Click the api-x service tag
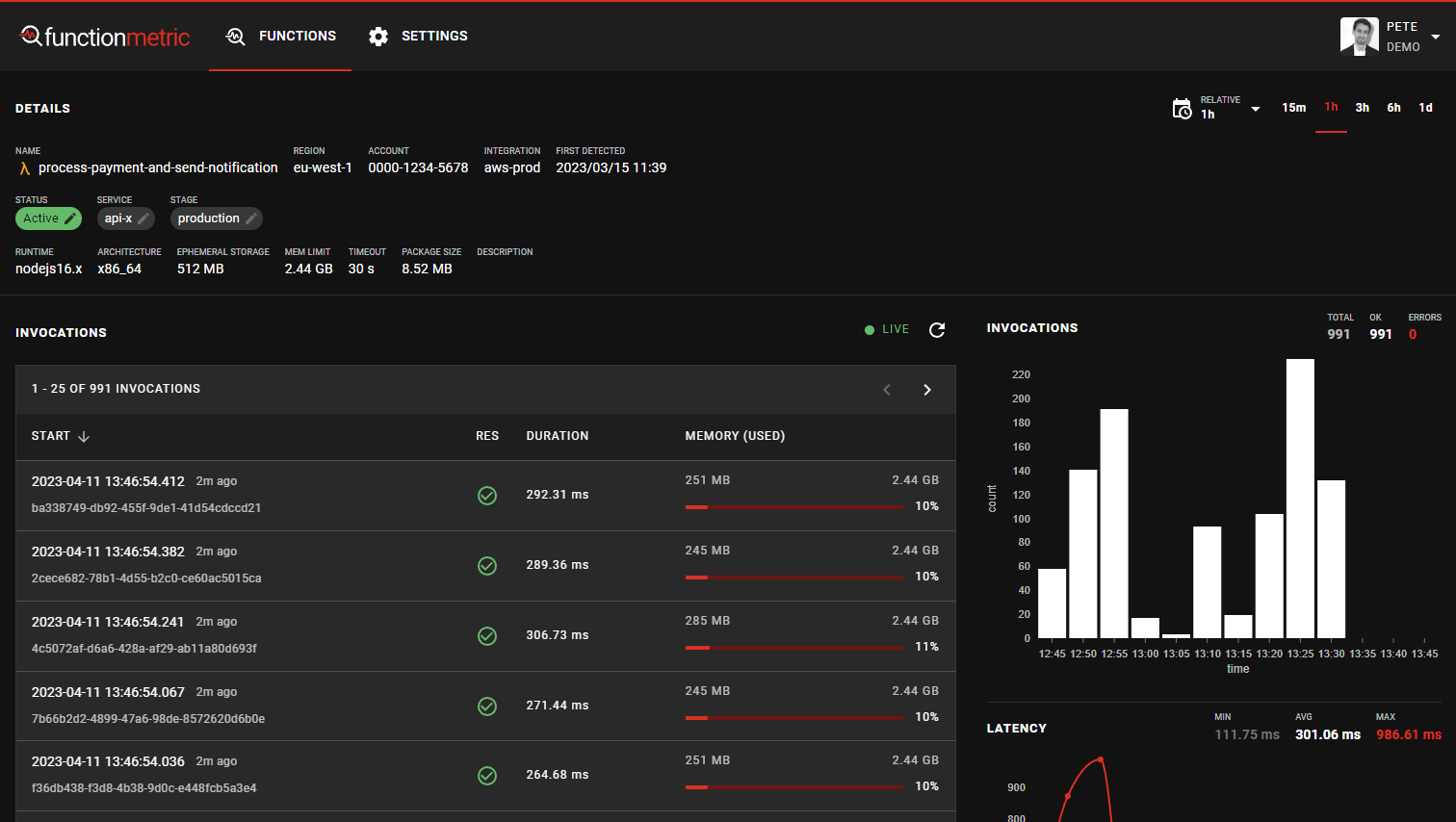 coord(125,218)
